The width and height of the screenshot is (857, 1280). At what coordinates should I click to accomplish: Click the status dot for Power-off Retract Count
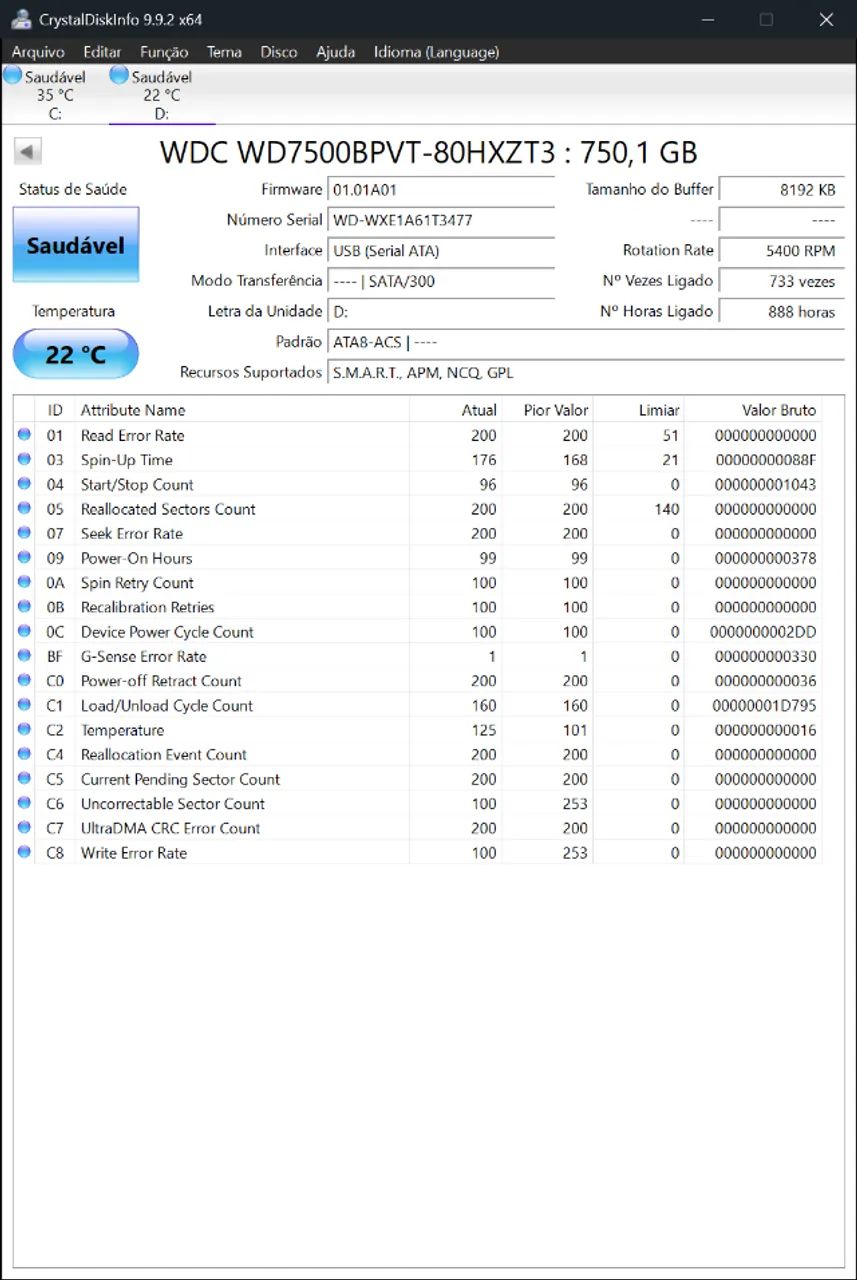24,680
